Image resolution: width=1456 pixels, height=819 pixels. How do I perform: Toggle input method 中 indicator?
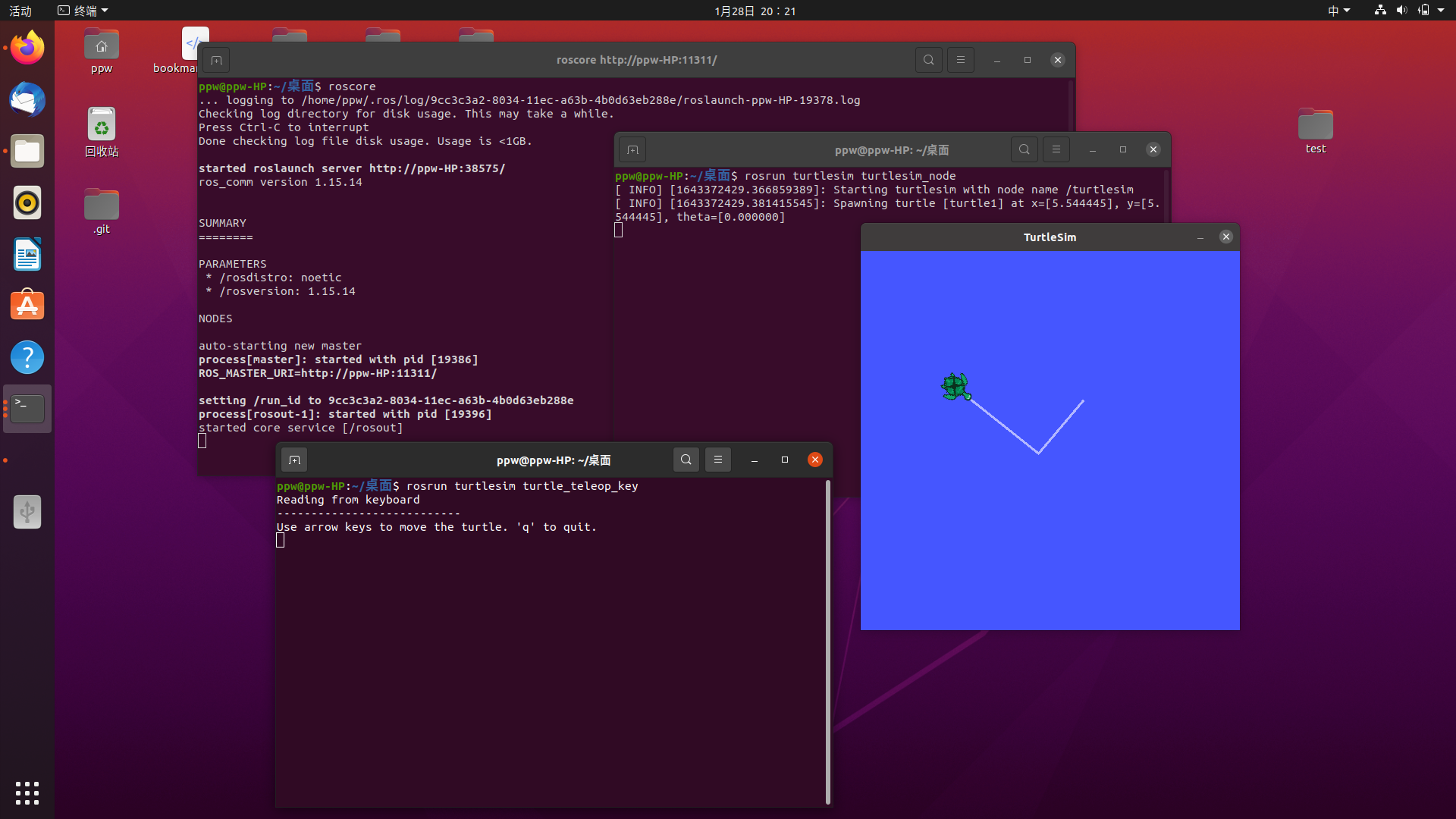(1338, 11)
